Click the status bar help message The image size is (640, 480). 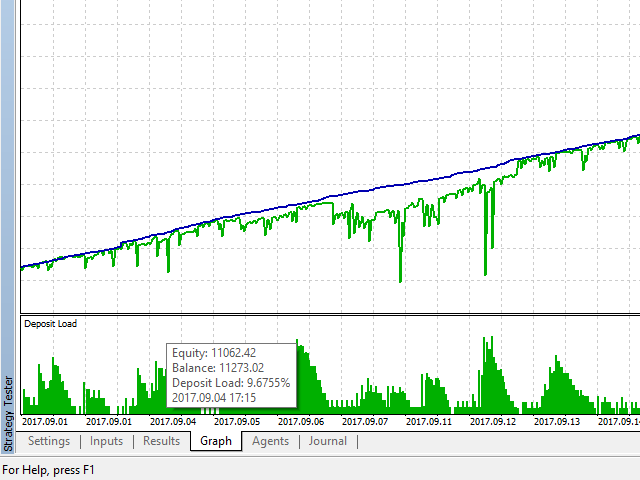tap(48, 470)
